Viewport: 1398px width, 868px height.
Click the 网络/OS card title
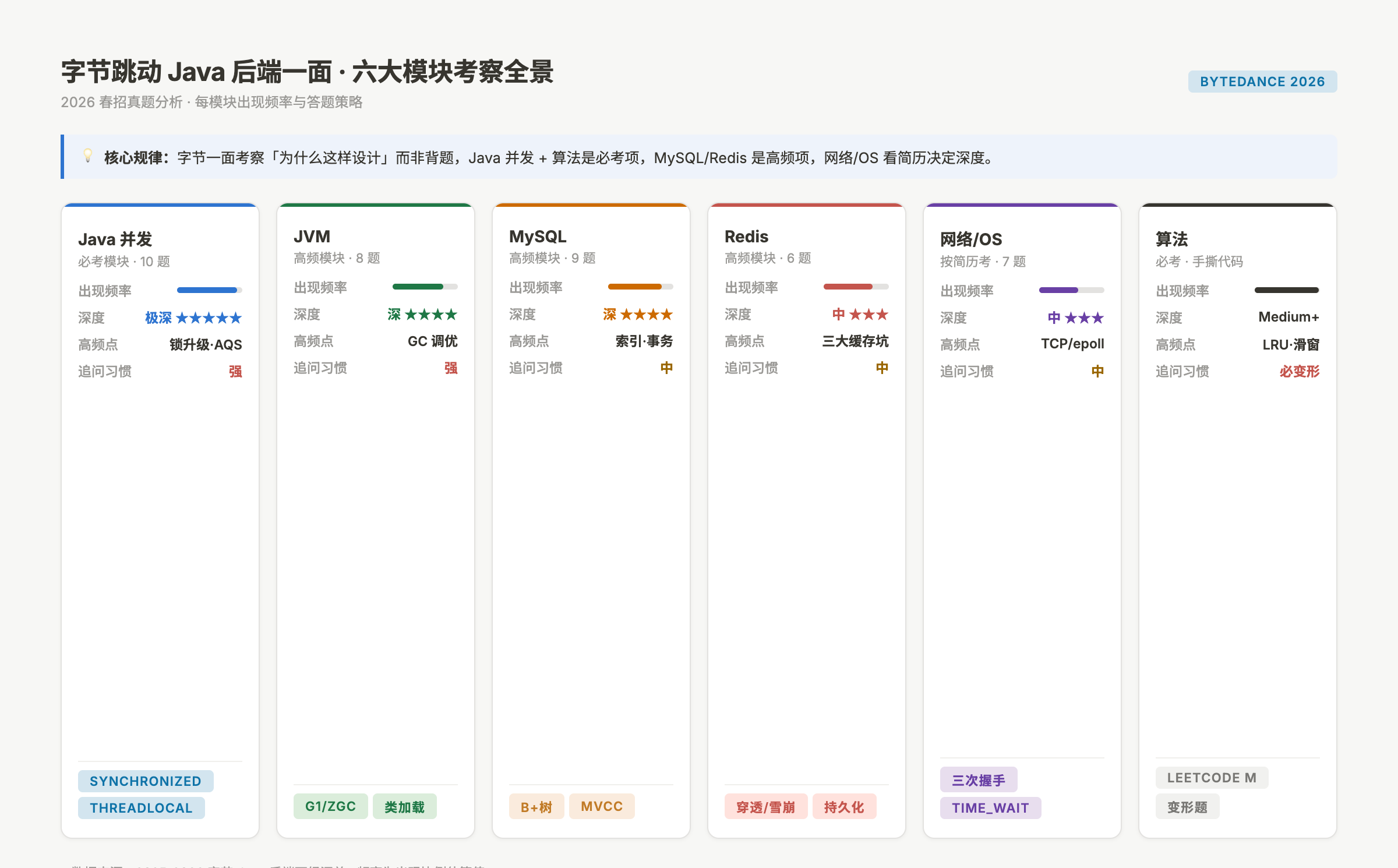tap(971, 239)
